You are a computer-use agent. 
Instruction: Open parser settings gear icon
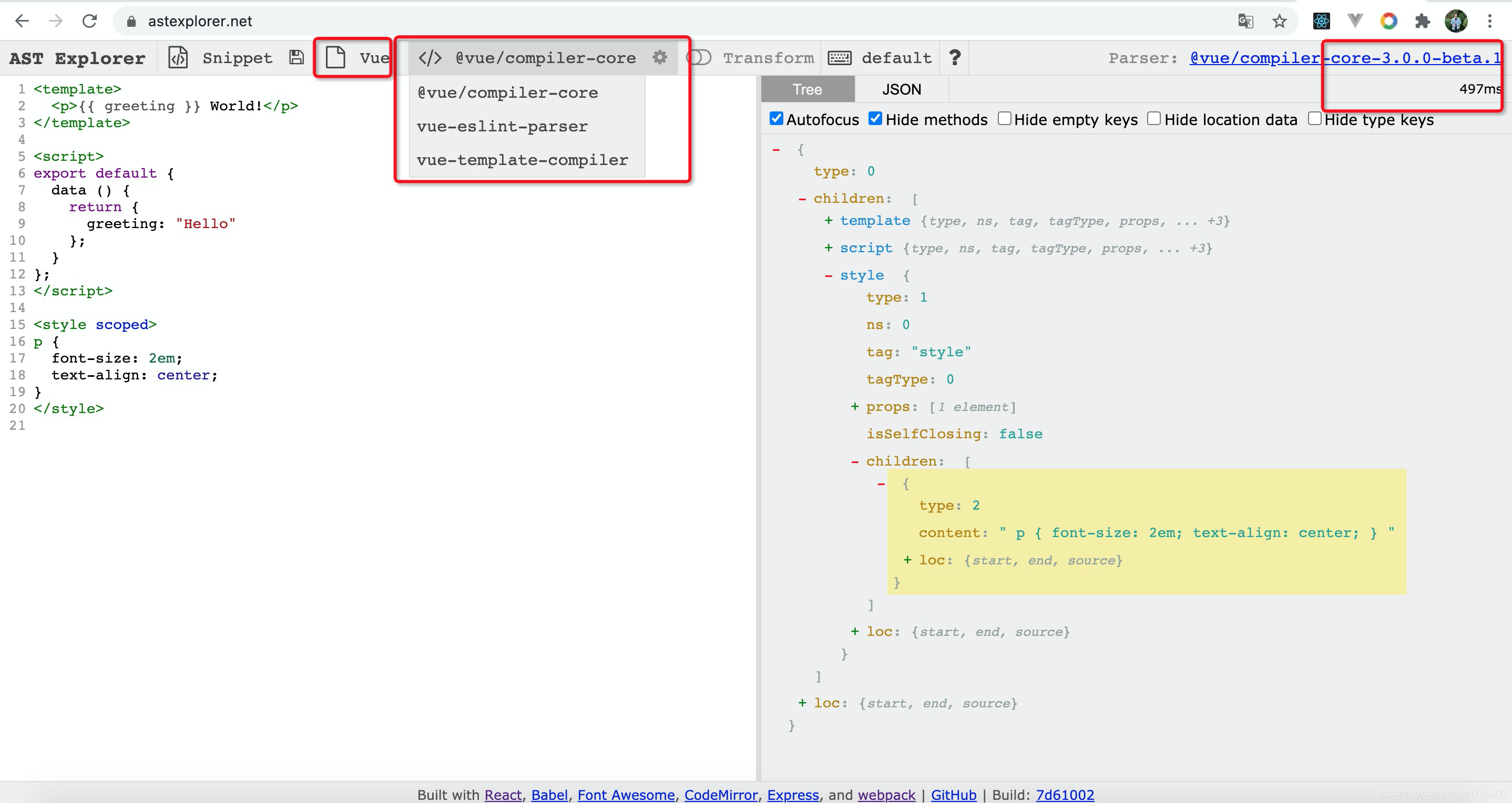[660, 57]
